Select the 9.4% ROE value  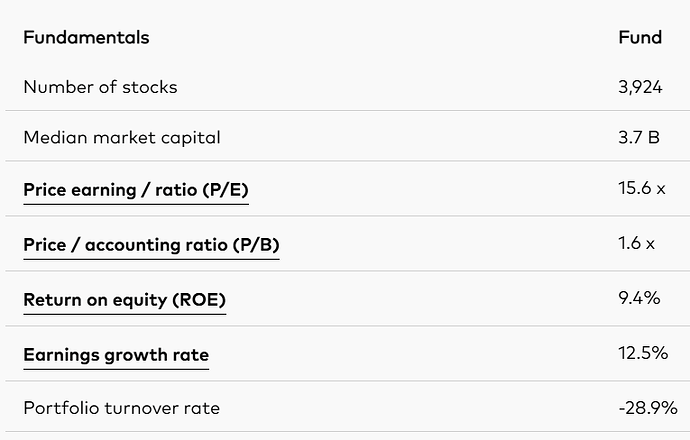tap(639, 298)
